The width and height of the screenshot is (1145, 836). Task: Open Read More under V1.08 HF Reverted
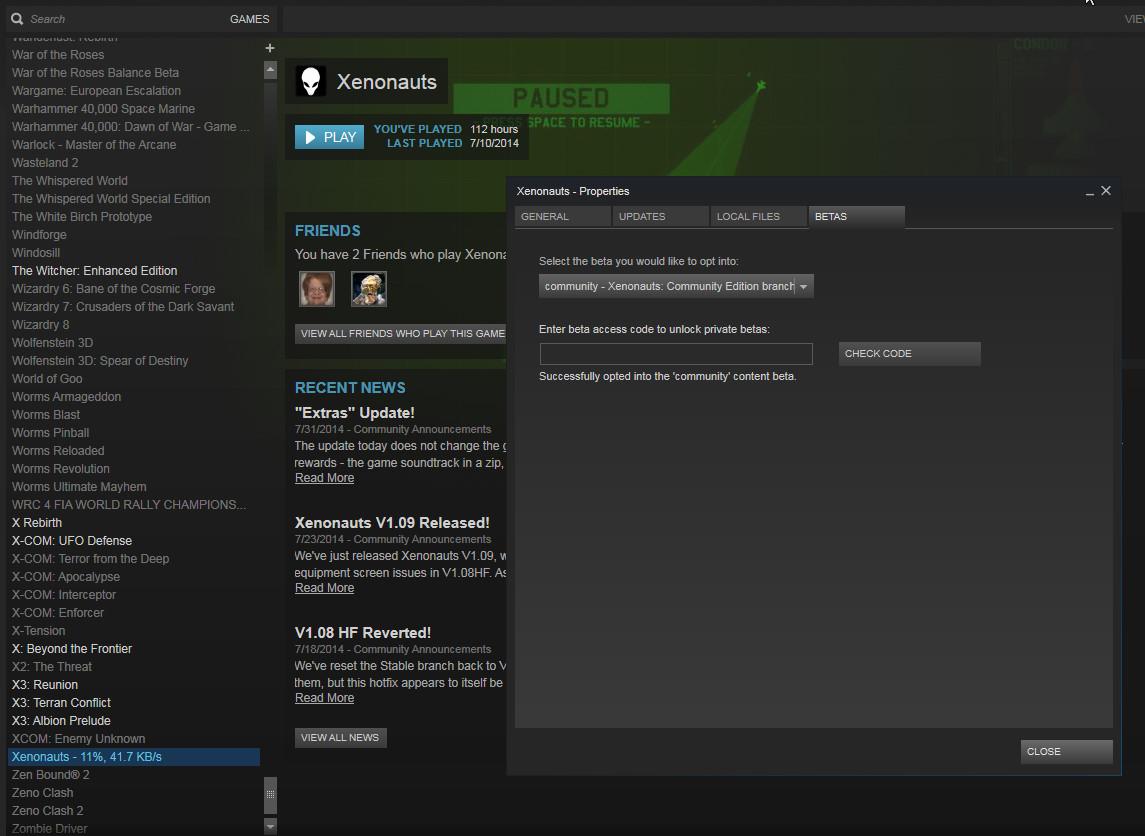coord(324,698)
